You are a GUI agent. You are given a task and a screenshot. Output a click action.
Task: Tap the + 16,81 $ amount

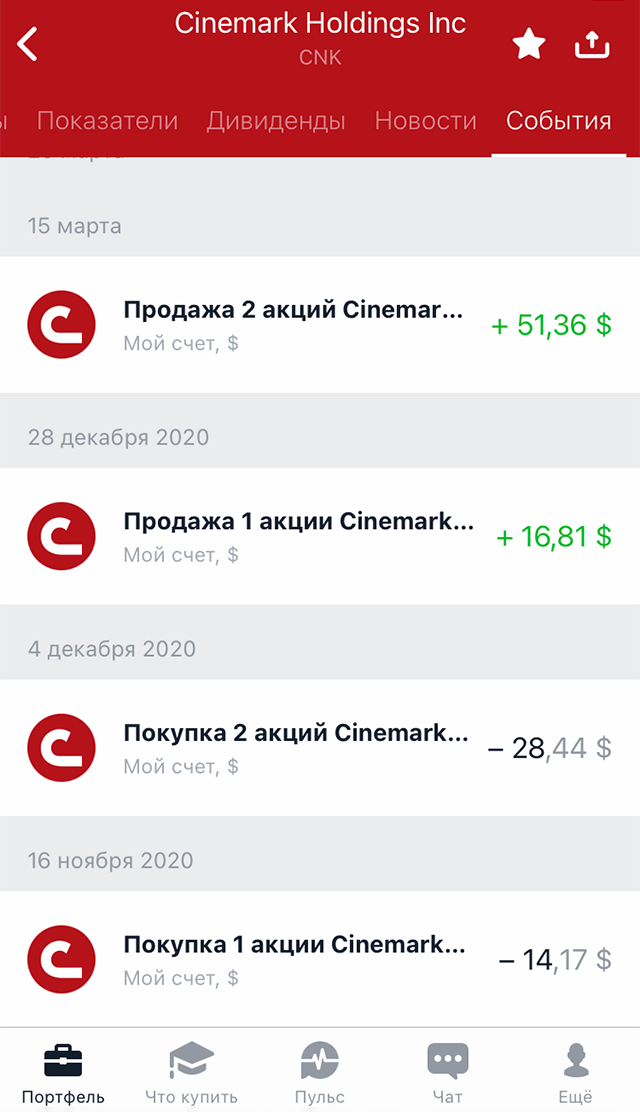(554, 537)
